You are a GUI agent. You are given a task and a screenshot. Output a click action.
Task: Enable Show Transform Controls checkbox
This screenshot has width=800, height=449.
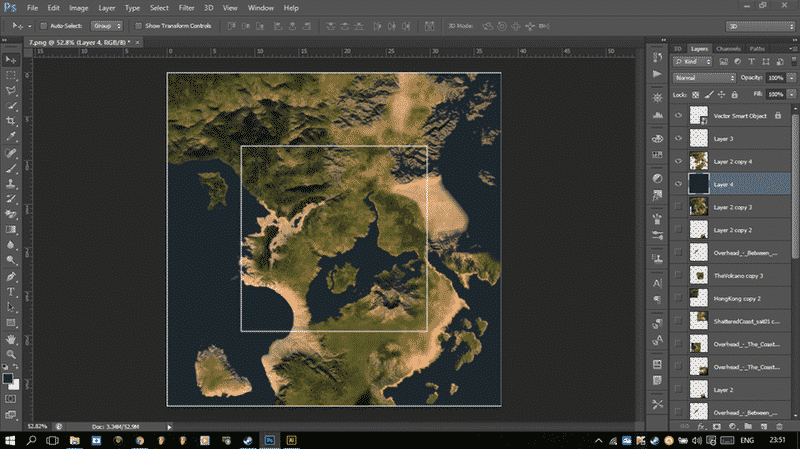click(x=139, y=25)
